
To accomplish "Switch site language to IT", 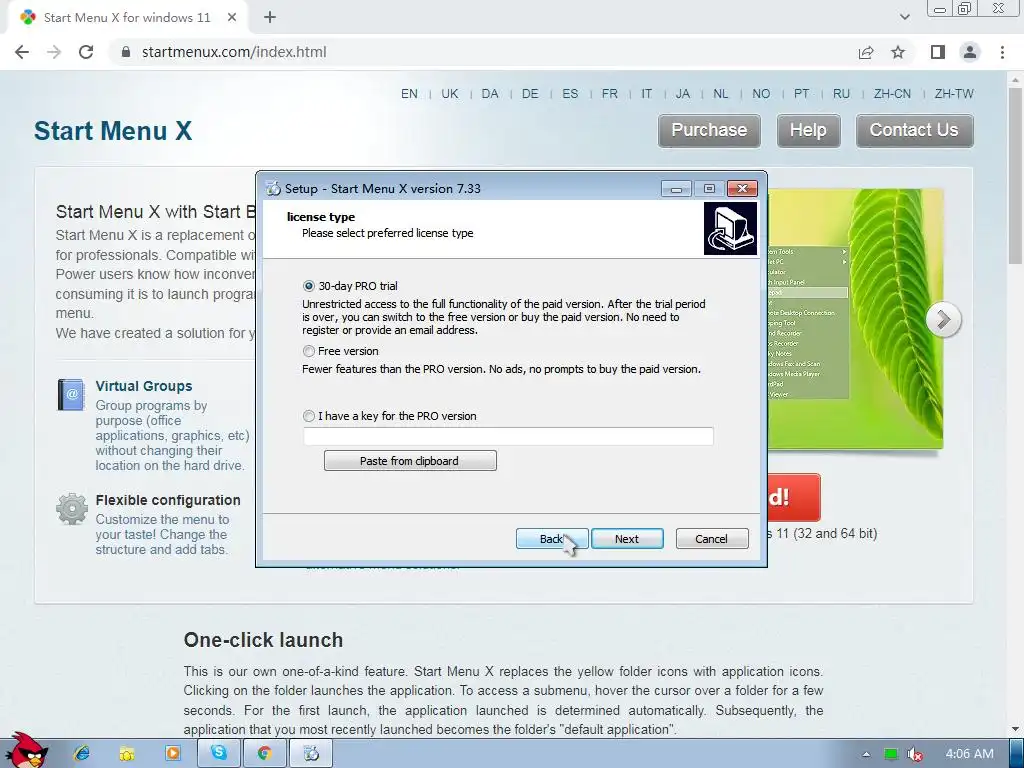I will coord(647,93).
